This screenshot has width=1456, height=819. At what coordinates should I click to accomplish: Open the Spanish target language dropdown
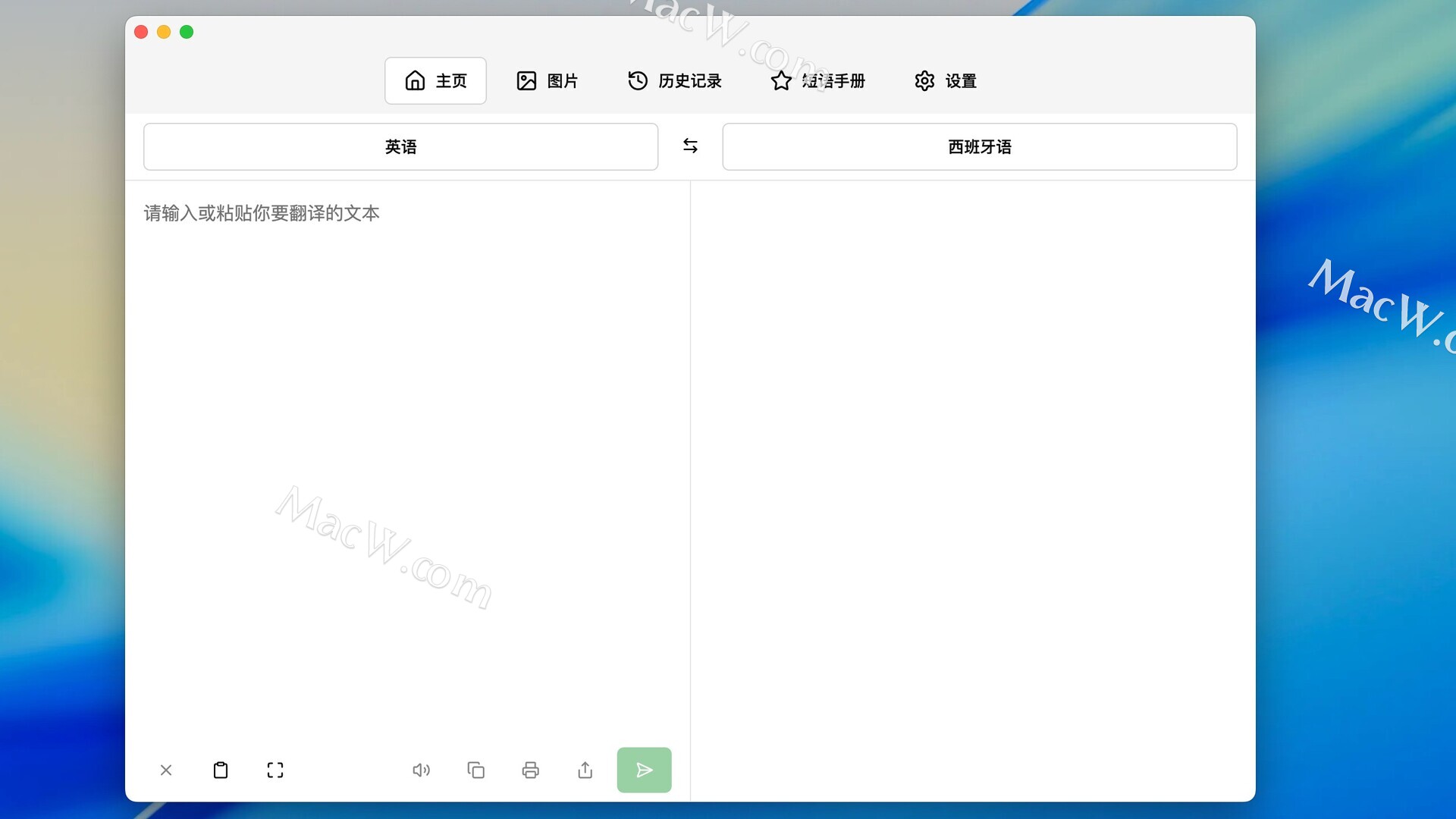[x=979, y=146]
